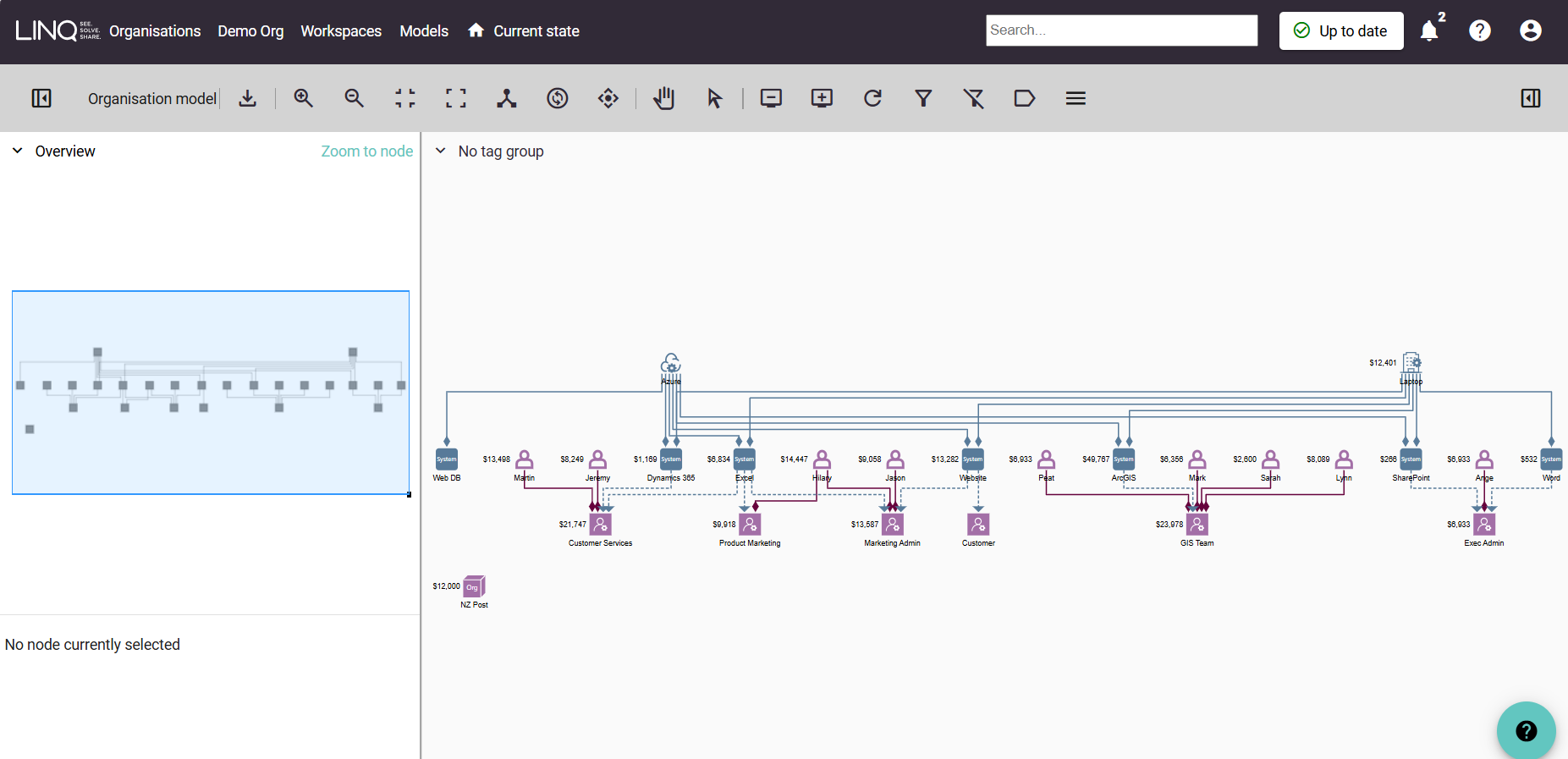Click the Up to date button
Image resolution: width=1568 pixels, height=759 pixels.
[x=1341, y=30]
